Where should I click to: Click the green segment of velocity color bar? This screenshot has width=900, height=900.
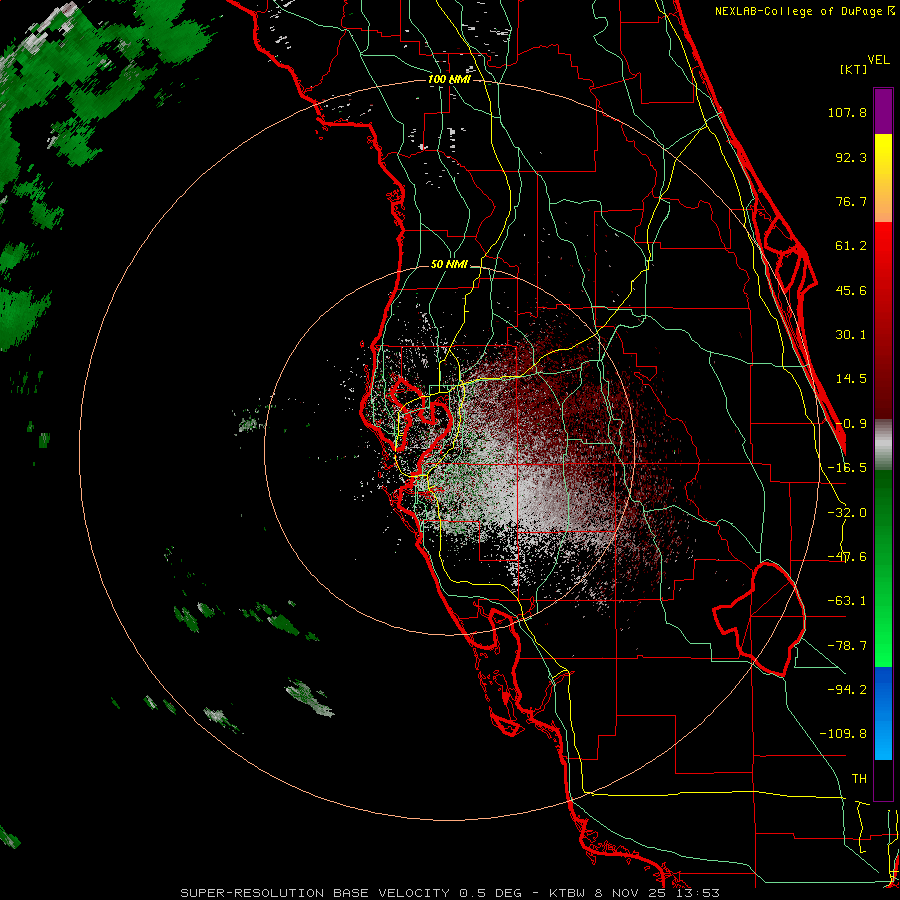(x=883, y=568)
